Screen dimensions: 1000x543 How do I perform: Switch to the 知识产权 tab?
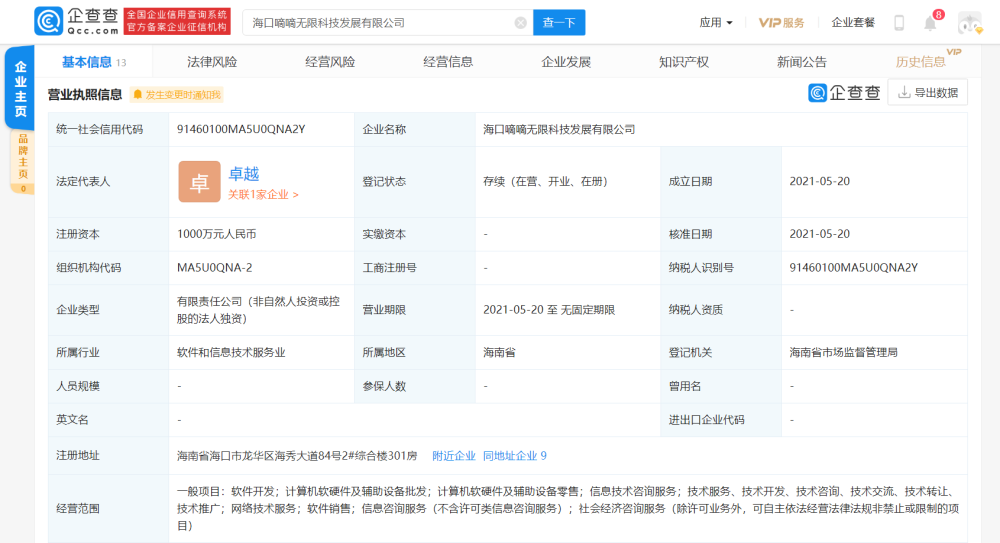click(x=684, y=62)
